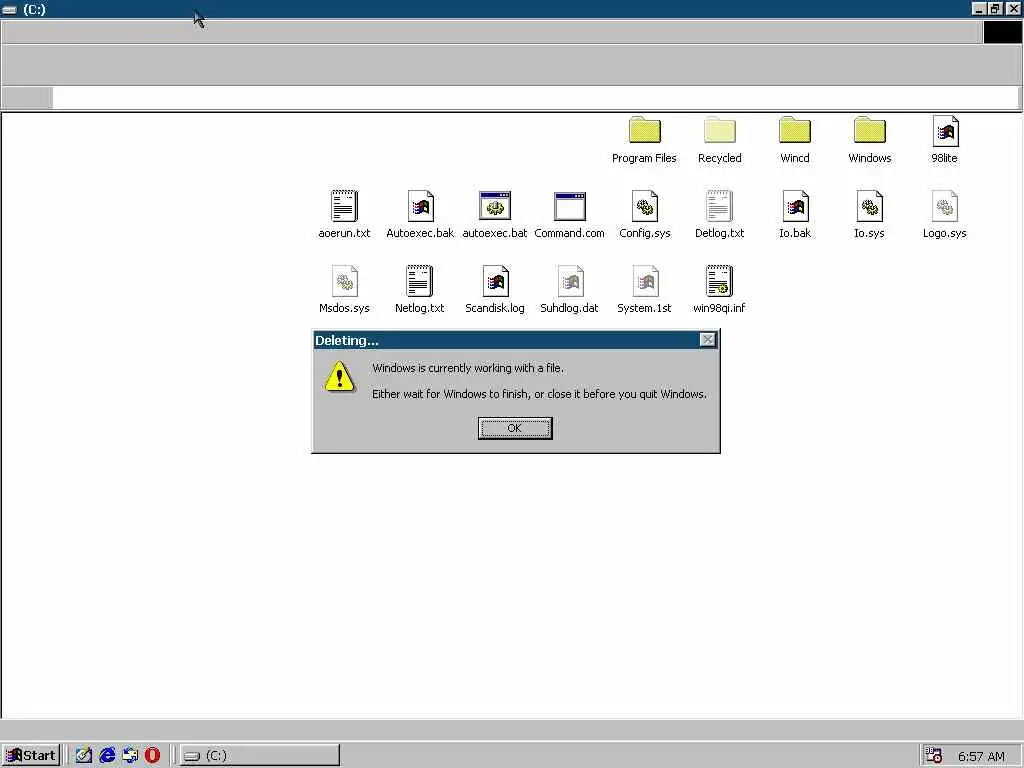
Task: Click the first quick launch icon with the pencil
Action: point(84,756)
